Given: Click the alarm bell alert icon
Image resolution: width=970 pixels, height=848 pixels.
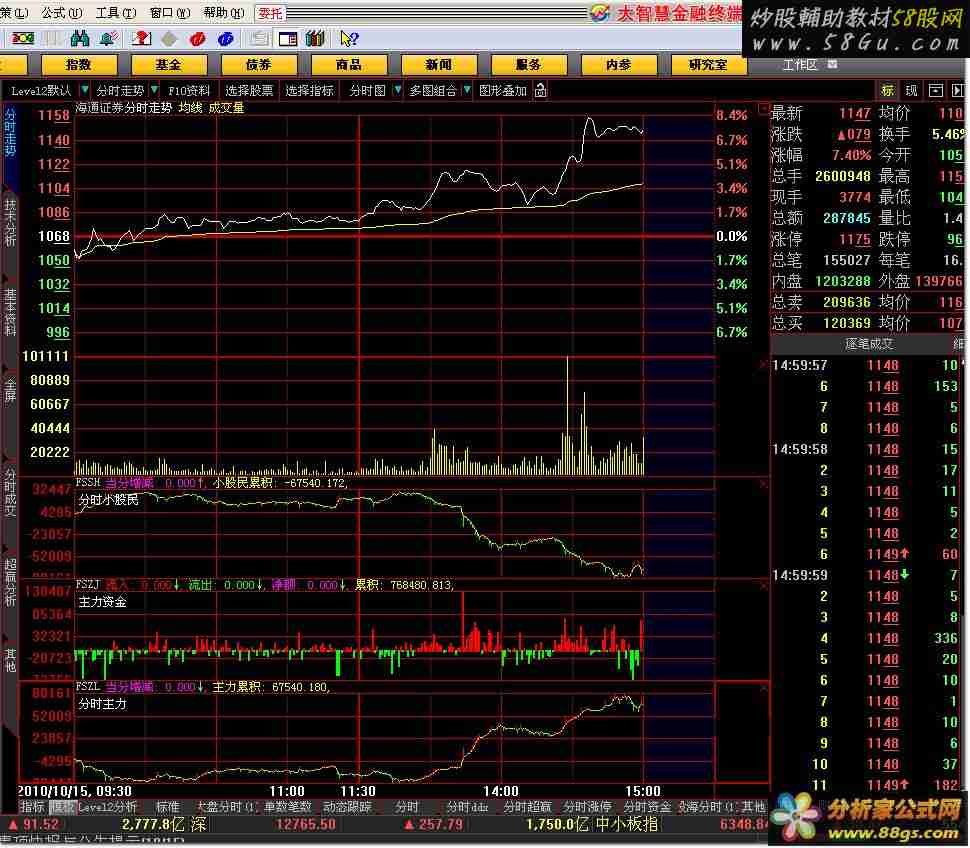Looking at the screenshot, I should point(108,39).
